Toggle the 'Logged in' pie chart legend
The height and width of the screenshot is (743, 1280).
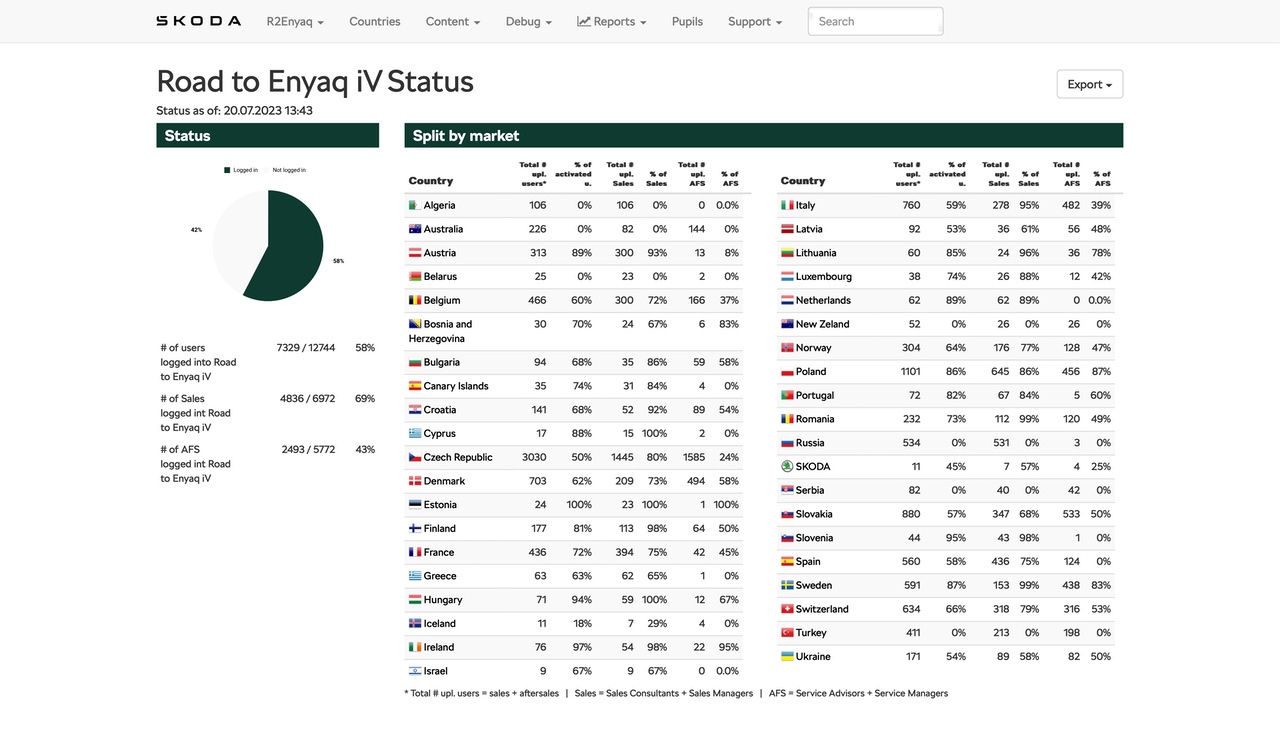point(240,170)
